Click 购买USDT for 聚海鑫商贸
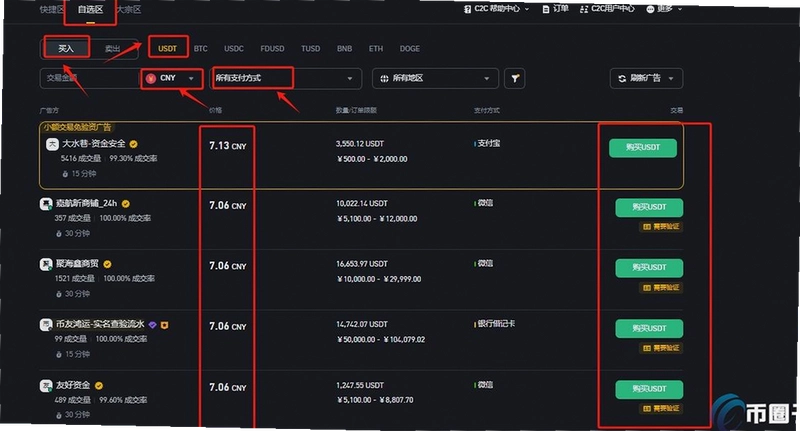Screen dimensions: 800x431 point(649,268)
